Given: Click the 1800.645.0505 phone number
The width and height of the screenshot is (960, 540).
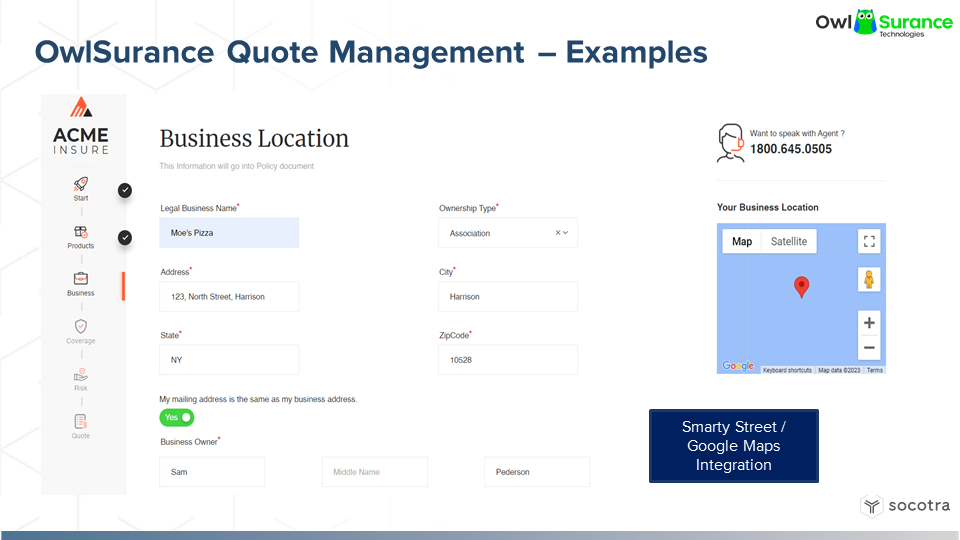Looking at the screenshot, I should pos(790,149).
